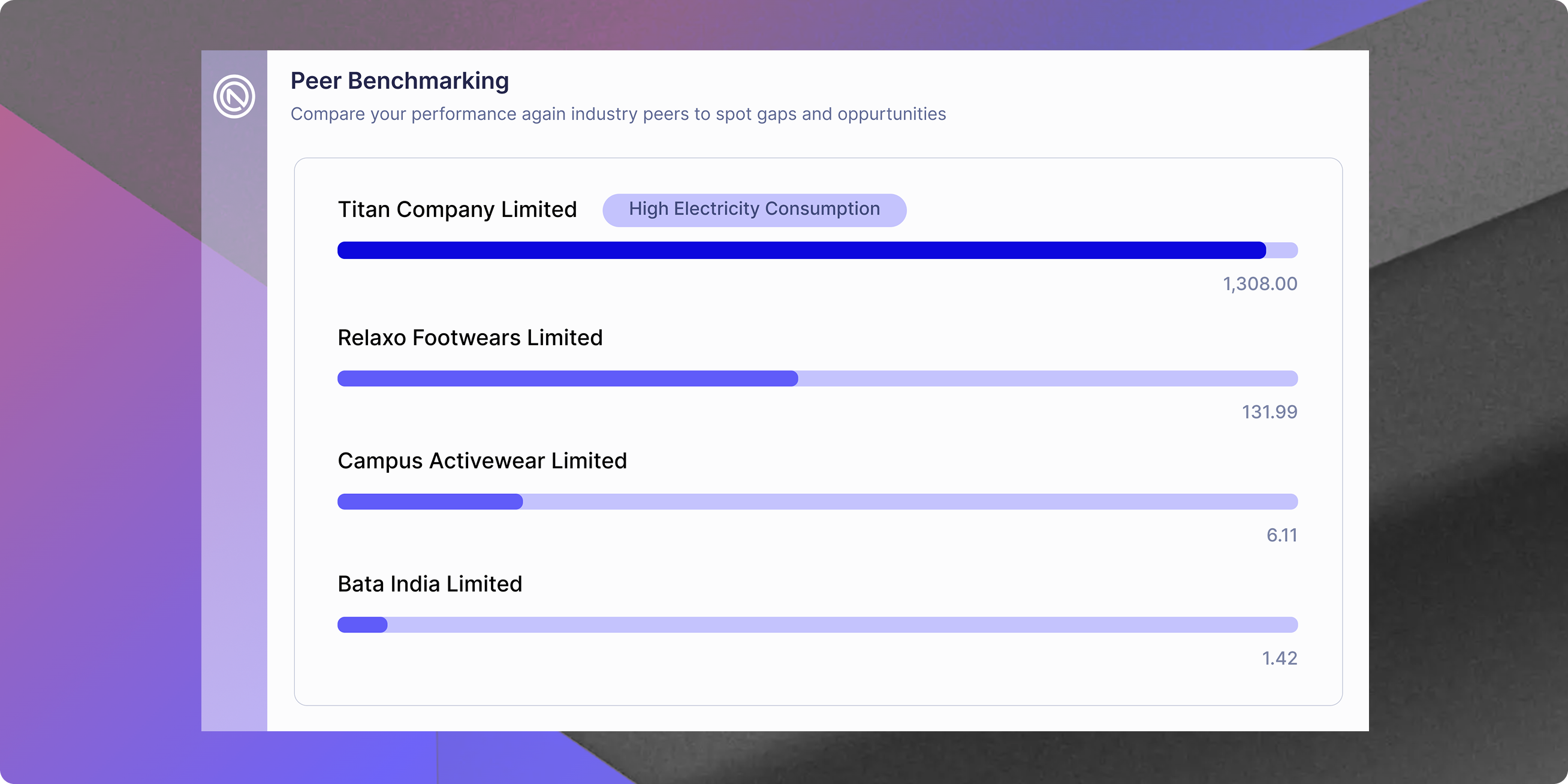The image size is (1568, 784).
Task: Click the Peer Benchmarking heading
Action: [x=399, y=81]
